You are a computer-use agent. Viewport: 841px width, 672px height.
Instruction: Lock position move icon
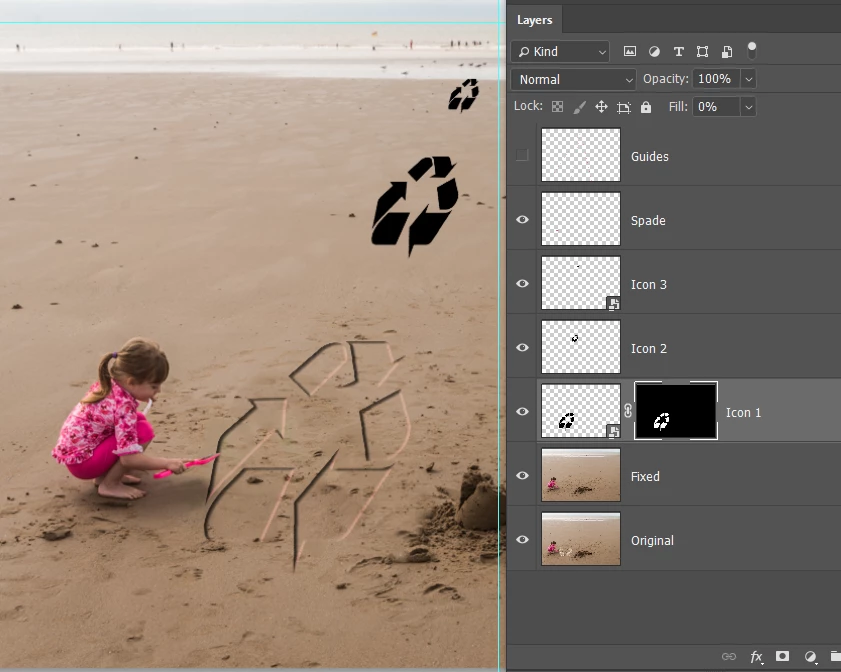coord(601,107)
